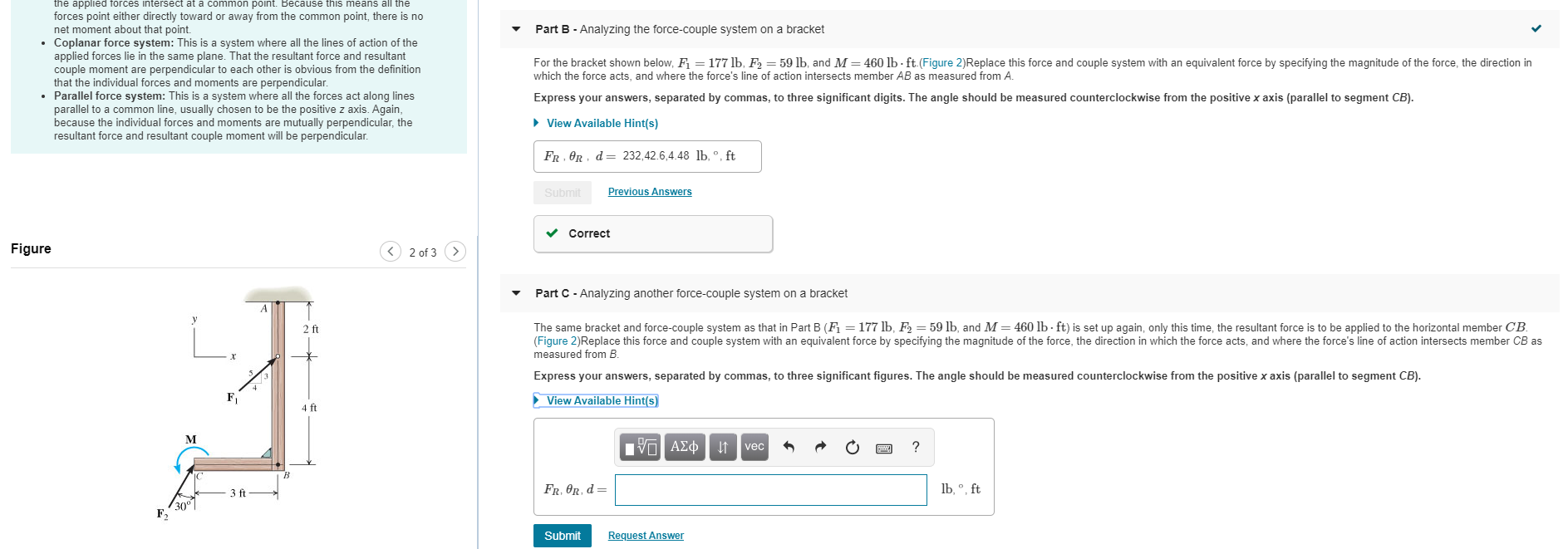Open the on-screen keyboard icon
The height and width of the screenshot is (549, 1568).
point(884,447)
